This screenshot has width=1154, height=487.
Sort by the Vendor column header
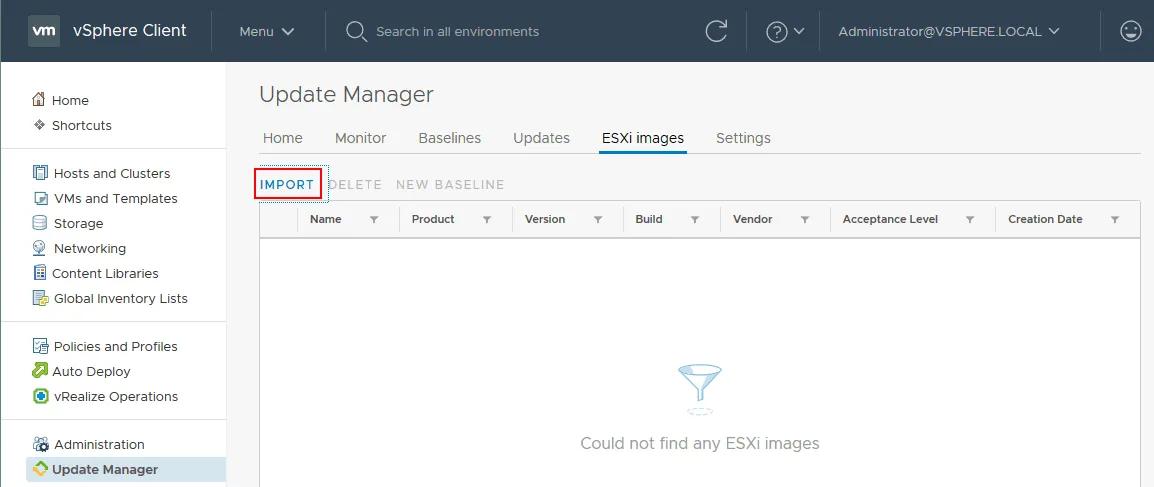click(x=752, y=219)
